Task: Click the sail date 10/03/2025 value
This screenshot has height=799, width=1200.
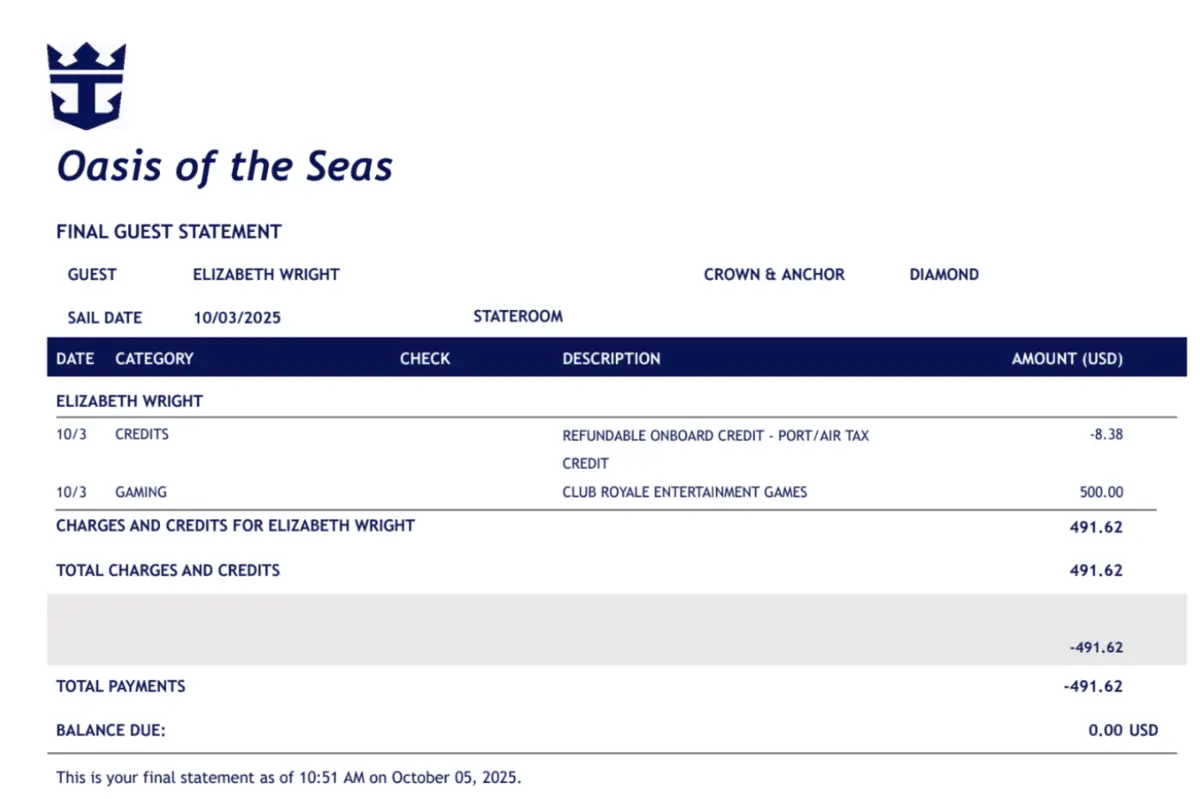Action: pos(237,318)
